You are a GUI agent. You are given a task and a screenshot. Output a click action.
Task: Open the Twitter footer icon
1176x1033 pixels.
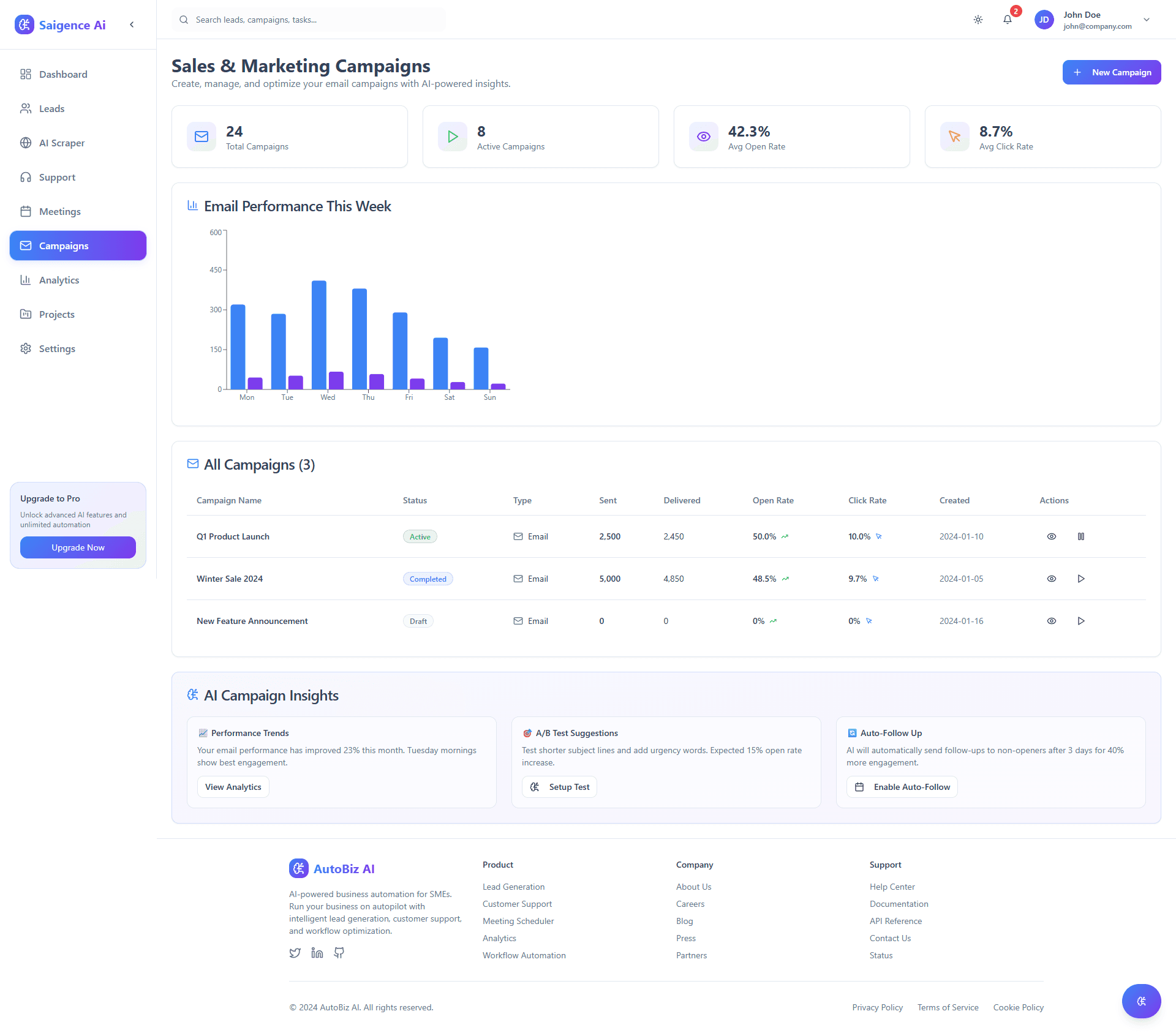(295, 953)
